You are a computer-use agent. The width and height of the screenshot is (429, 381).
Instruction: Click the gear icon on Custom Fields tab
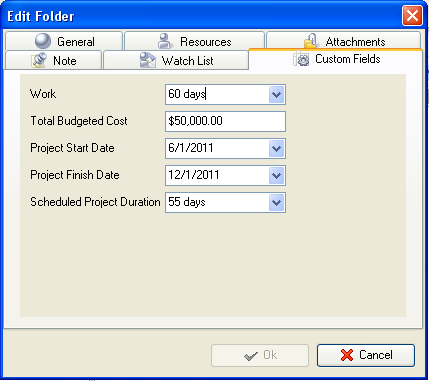(301, 59)
